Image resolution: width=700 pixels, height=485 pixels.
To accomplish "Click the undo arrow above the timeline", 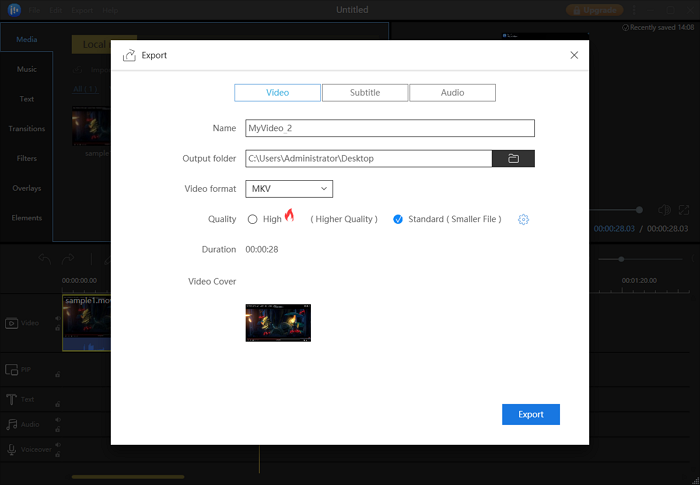I will pos(44,260).
